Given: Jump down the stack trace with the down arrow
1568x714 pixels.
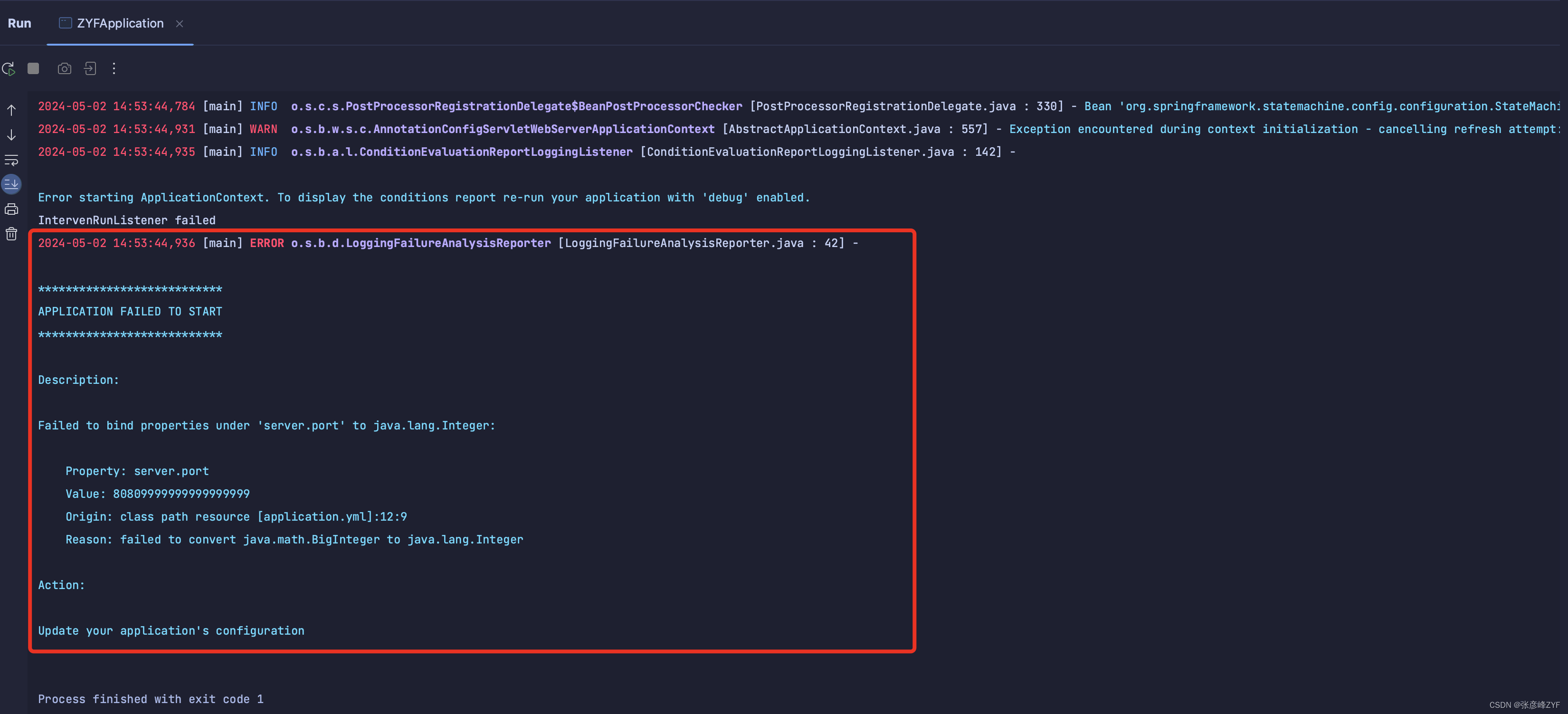Looking at the screenshot, I should point(11,135).
